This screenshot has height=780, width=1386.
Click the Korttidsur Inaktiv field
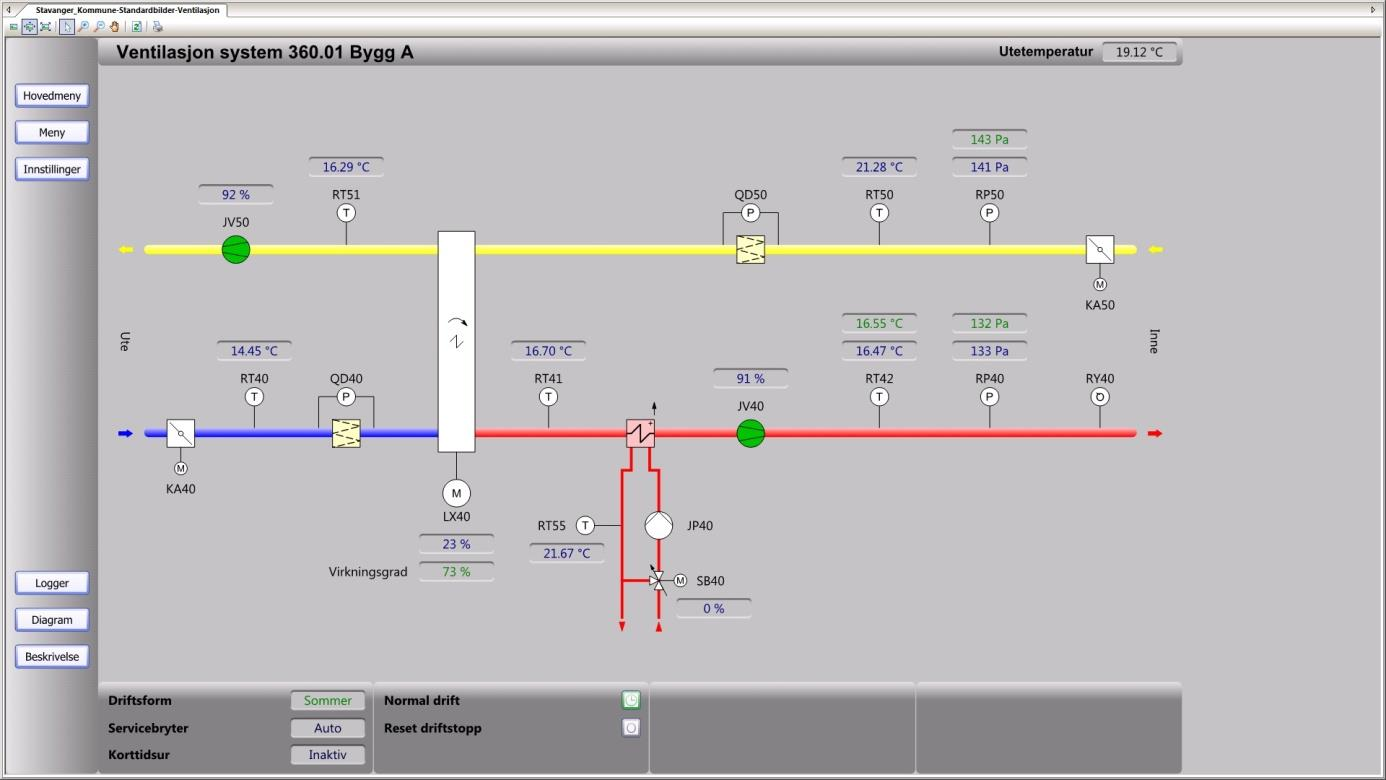point(328,755)
